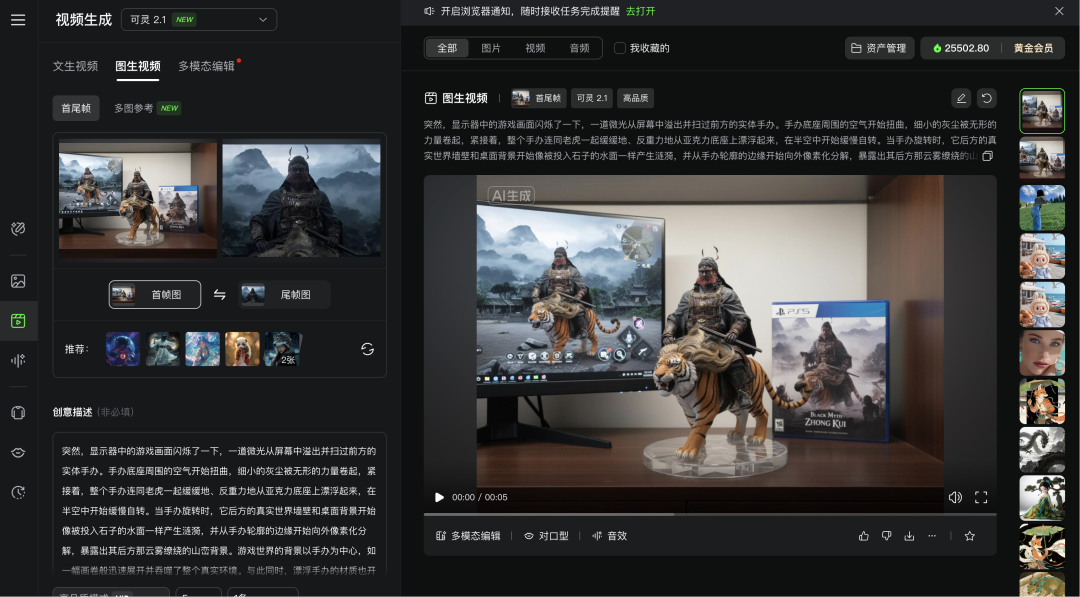This screenshot has height=597, width=1080.
Task: Open the more options ellipsis
Action: click(x=932, y=536)
